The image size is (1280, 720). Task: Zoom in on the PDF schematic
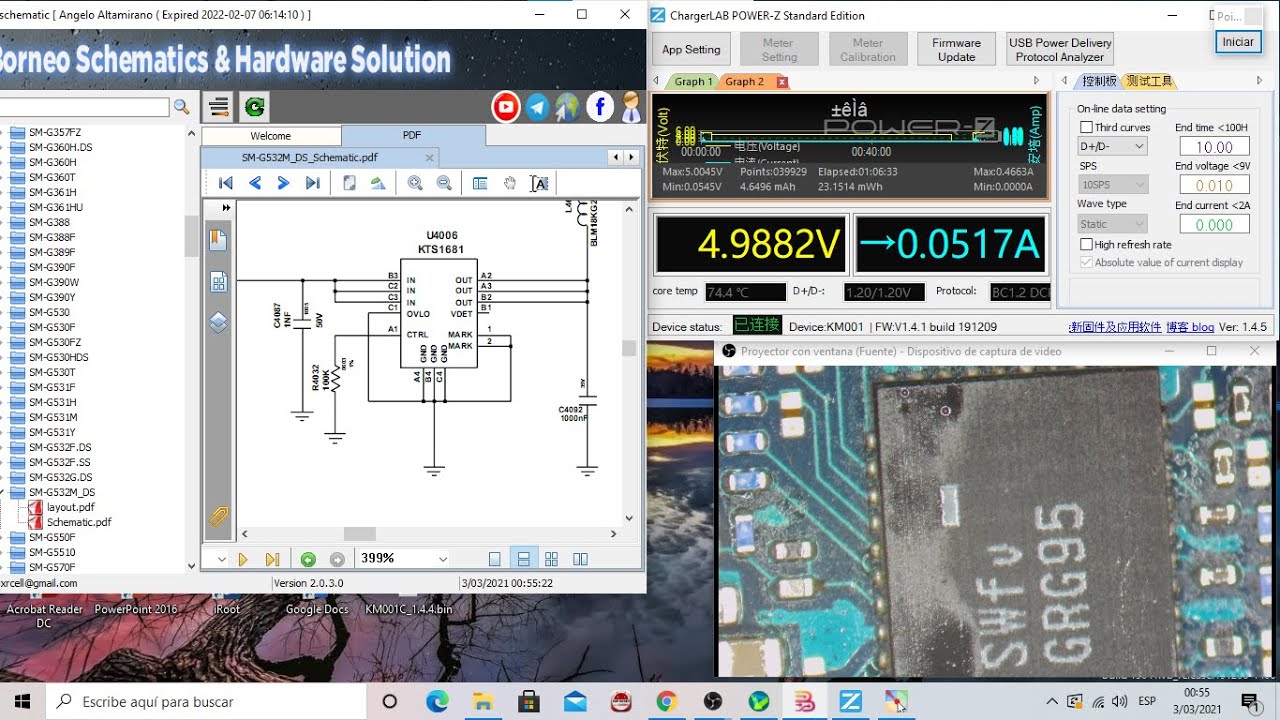point(415,183)
